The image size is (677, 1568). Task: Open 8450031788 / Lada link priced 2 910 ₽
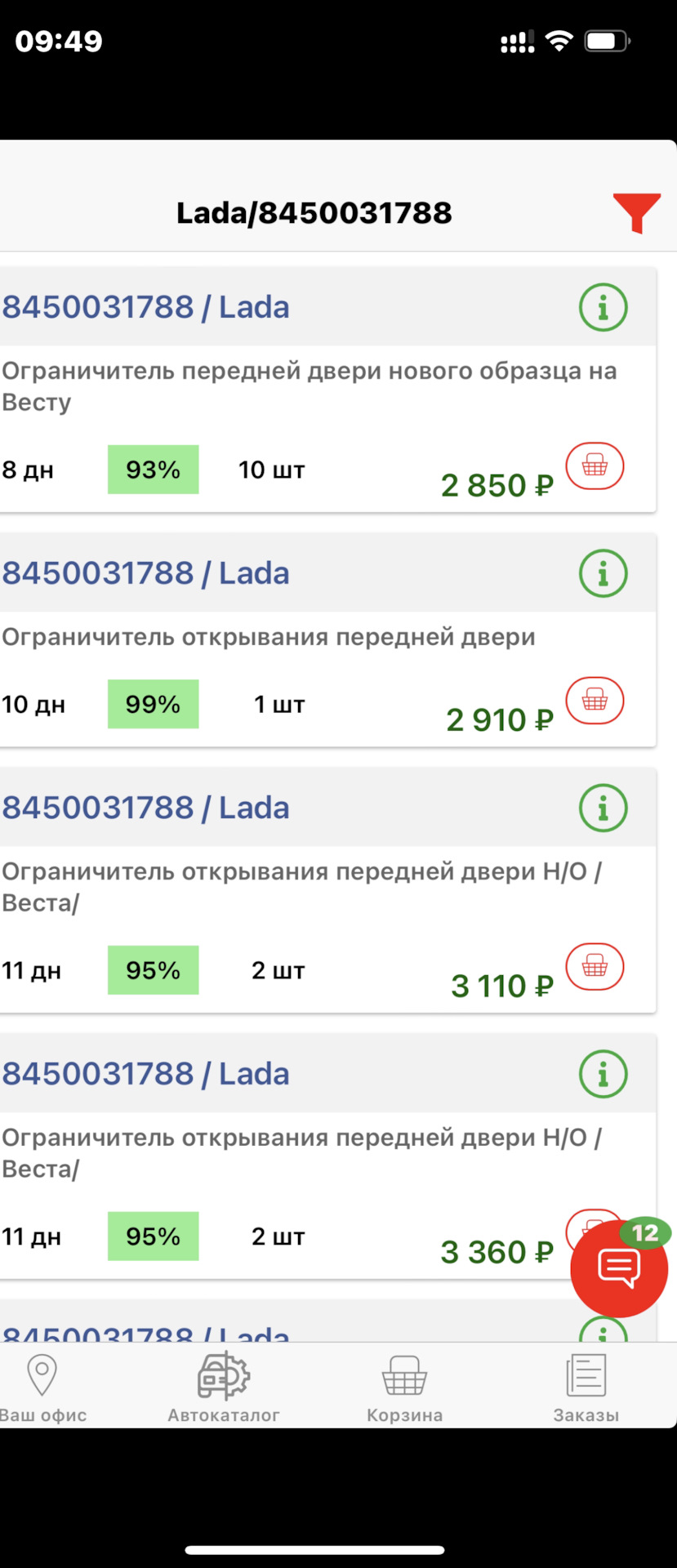(145, 573)
